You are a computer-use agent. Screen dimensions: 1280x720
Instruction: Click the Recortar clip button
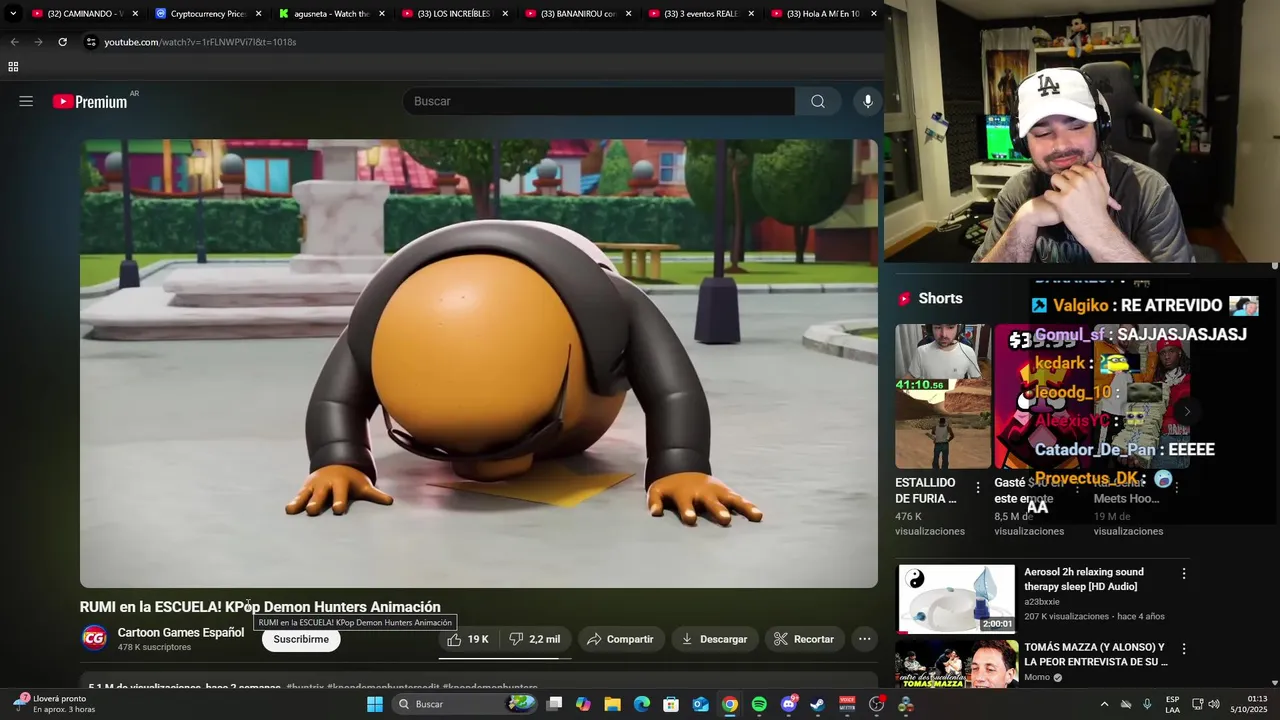click(x=804, y=639)
